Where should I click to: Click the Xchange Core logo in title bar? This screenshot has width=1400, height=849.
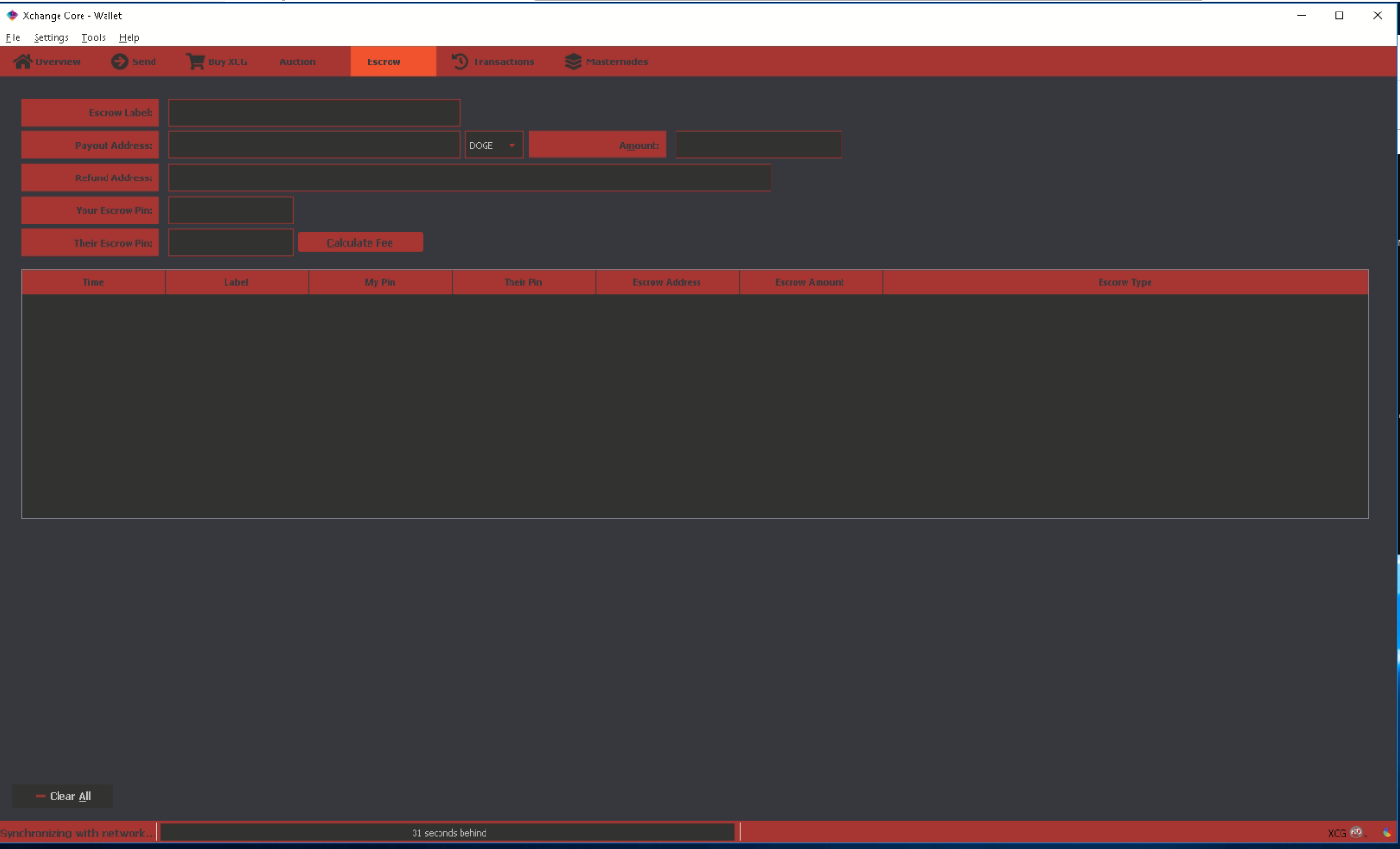point(12,15)
